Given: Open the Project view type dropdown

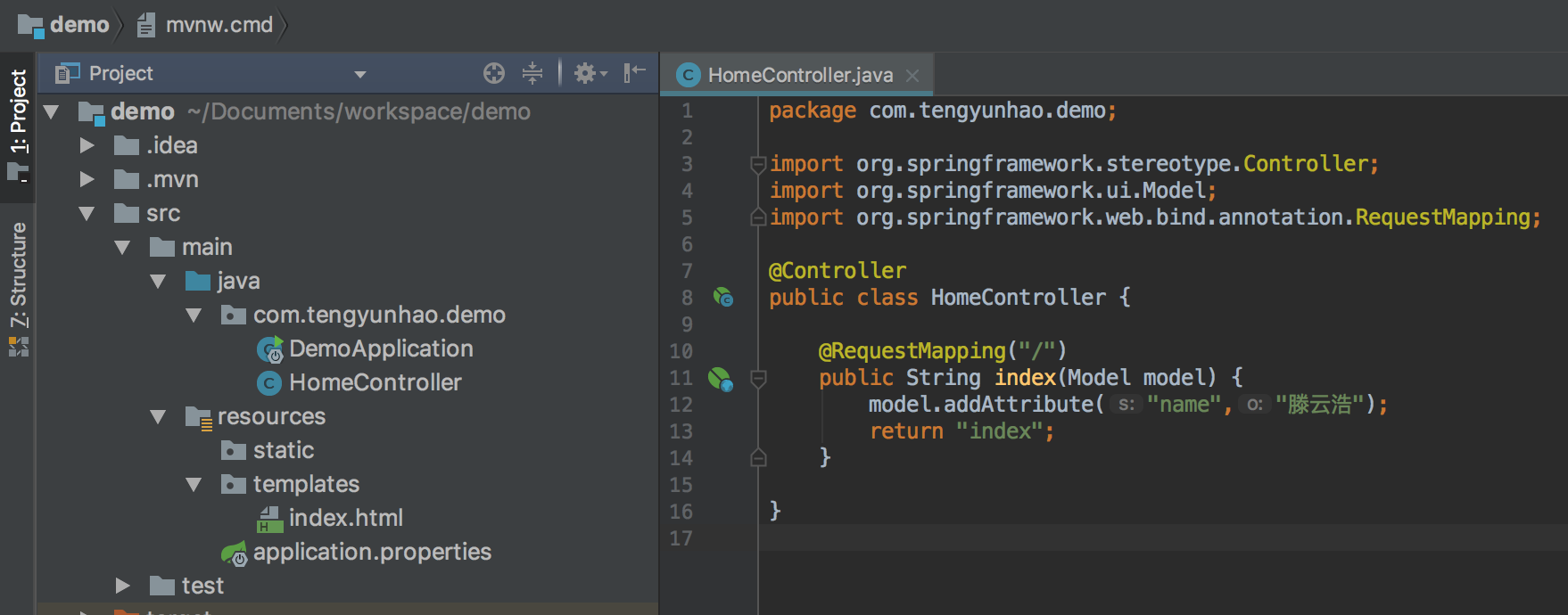Looking at the screenshot, I should [x=360, y=74].
